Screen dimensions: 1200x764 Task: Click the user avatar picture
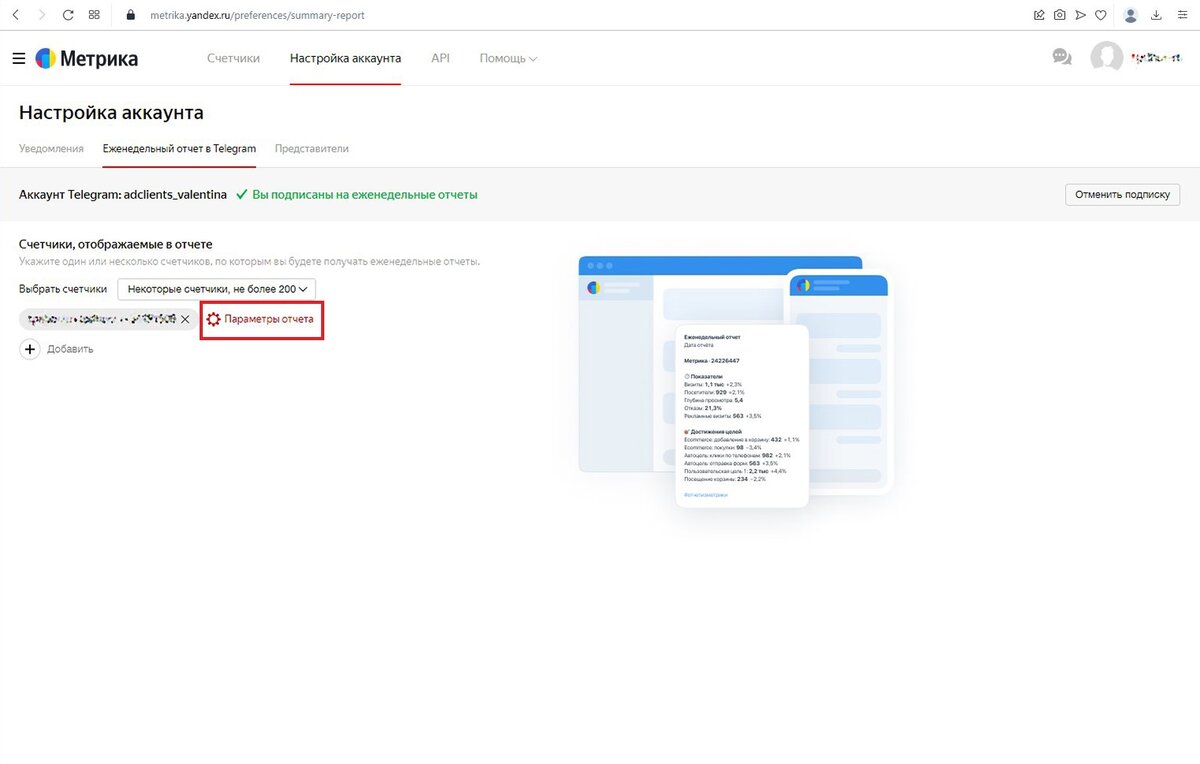(1107, 57)
